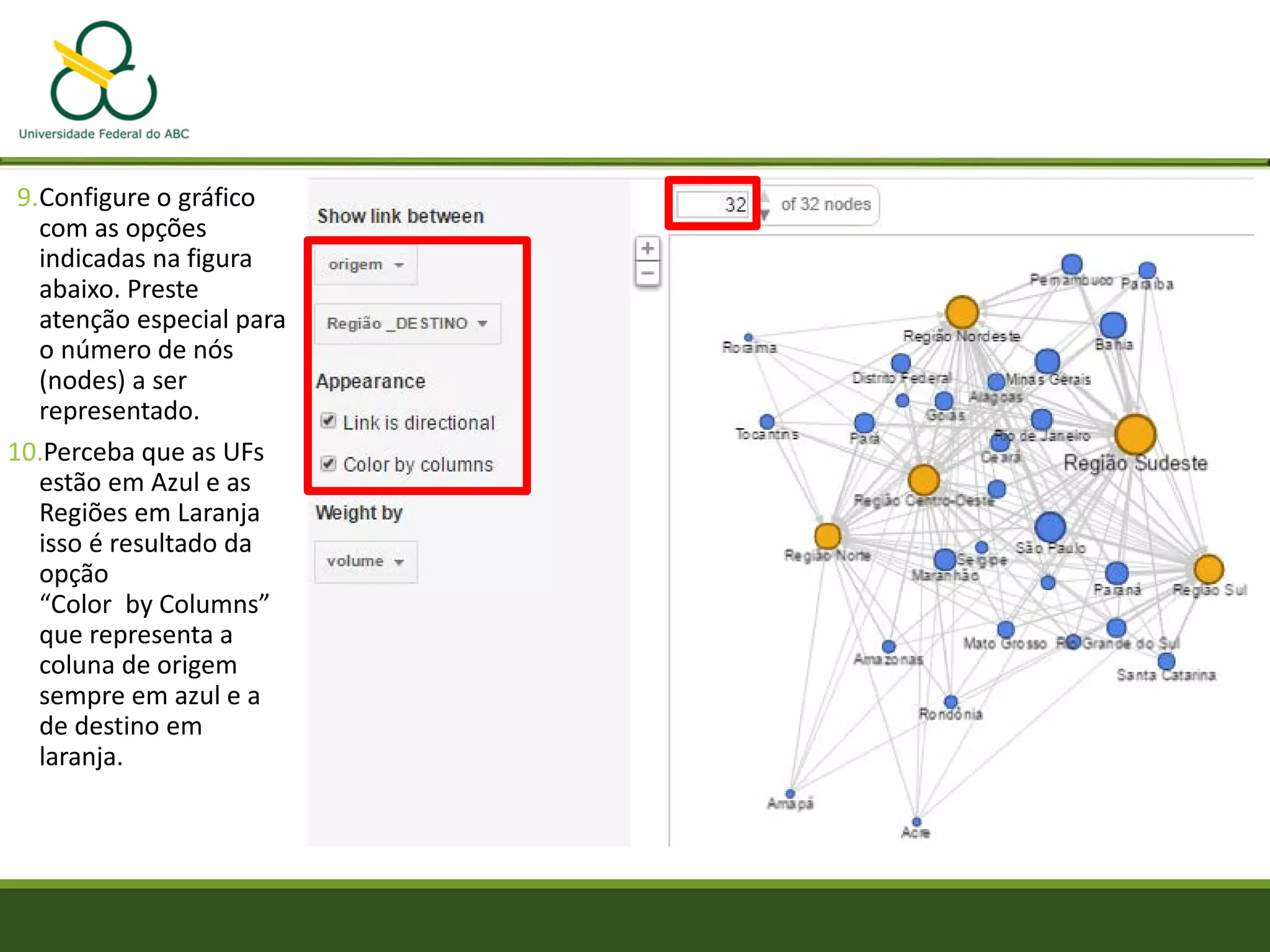Select the Região Nordeste orange node
Image resolution: width=1270 pixels, height=952 pixels.
point(962,312)
